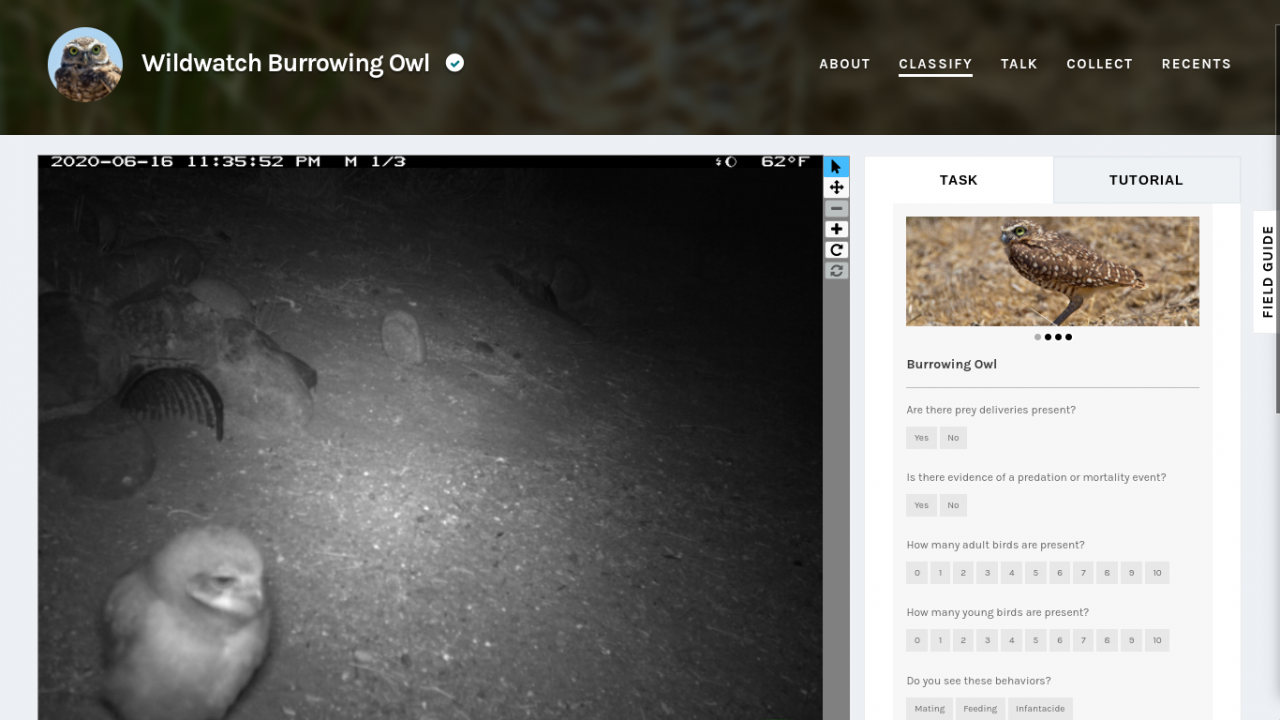Toggle the Feeding behavior option
This screenshot has height=720, width=1280.
pyautogui.click(x=980, y=708)
